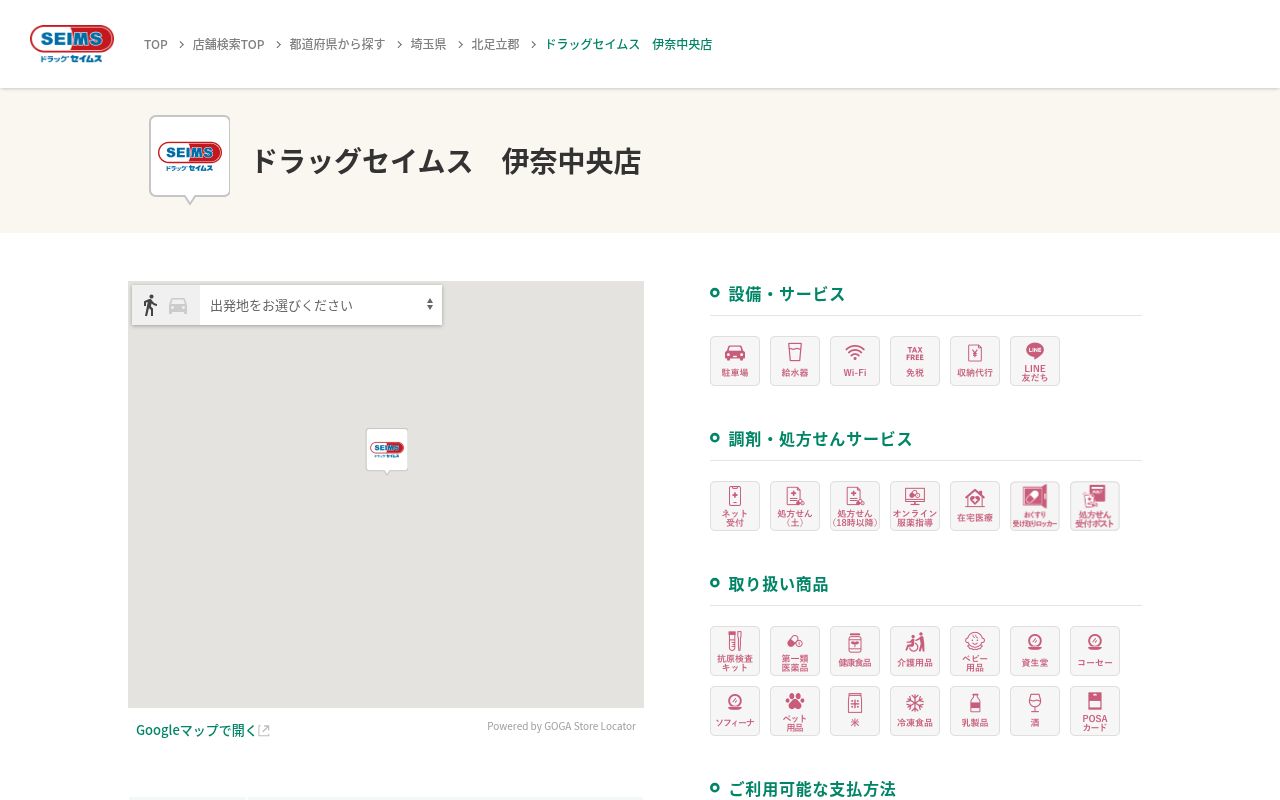Screen dimensions: 1280x800
Task: Select the 処方せん(18時以降) icon
Action: (x=855, y=506)
